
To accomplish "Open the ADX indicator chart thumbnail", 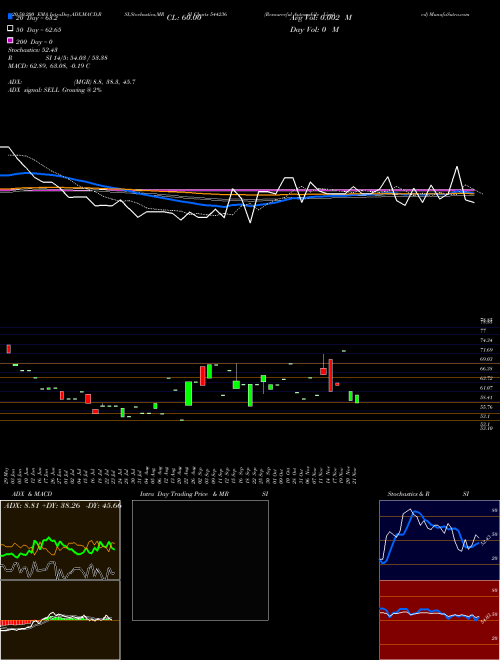I will [x=60, y=540].
